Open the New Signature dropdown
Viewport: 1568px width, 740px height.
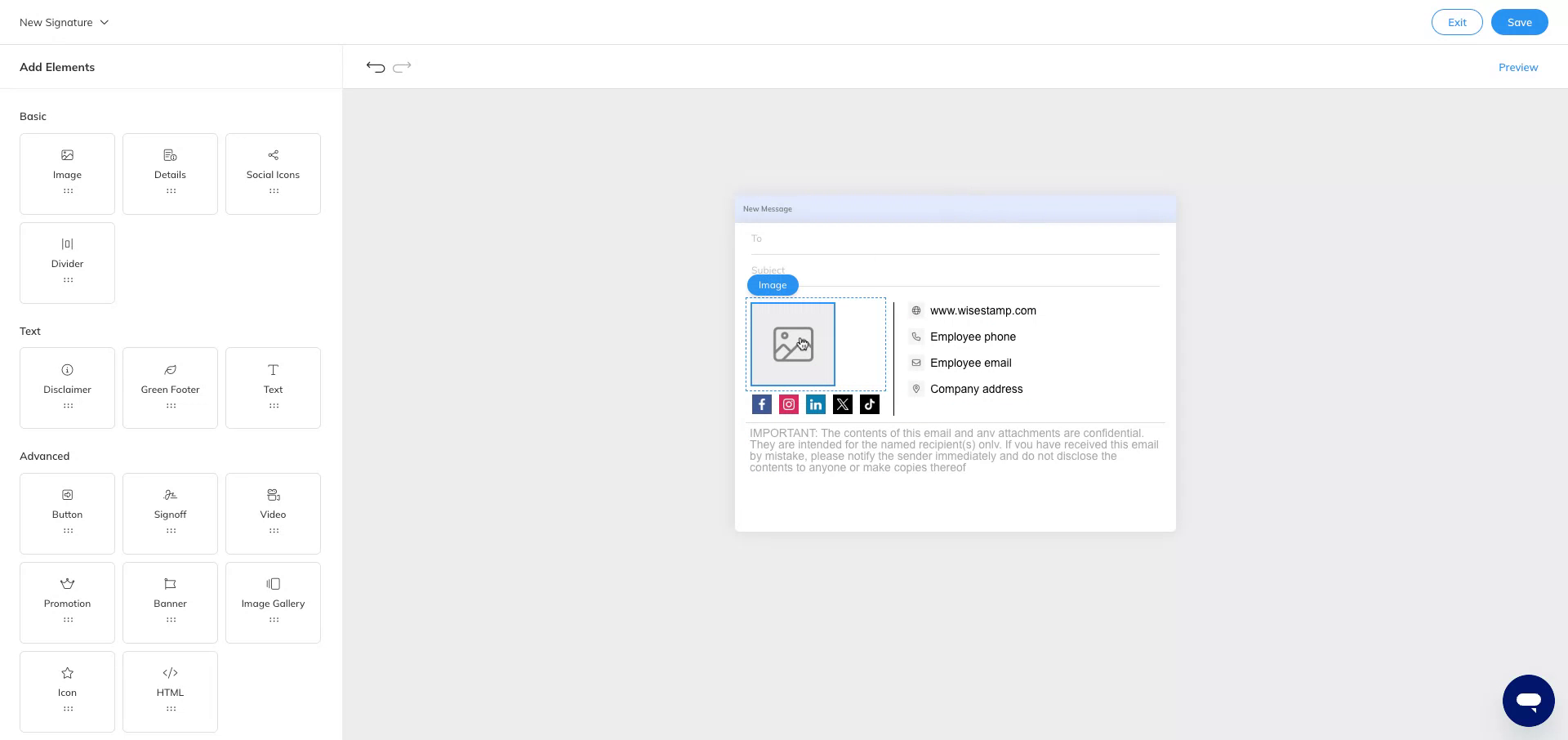point(64,22)
